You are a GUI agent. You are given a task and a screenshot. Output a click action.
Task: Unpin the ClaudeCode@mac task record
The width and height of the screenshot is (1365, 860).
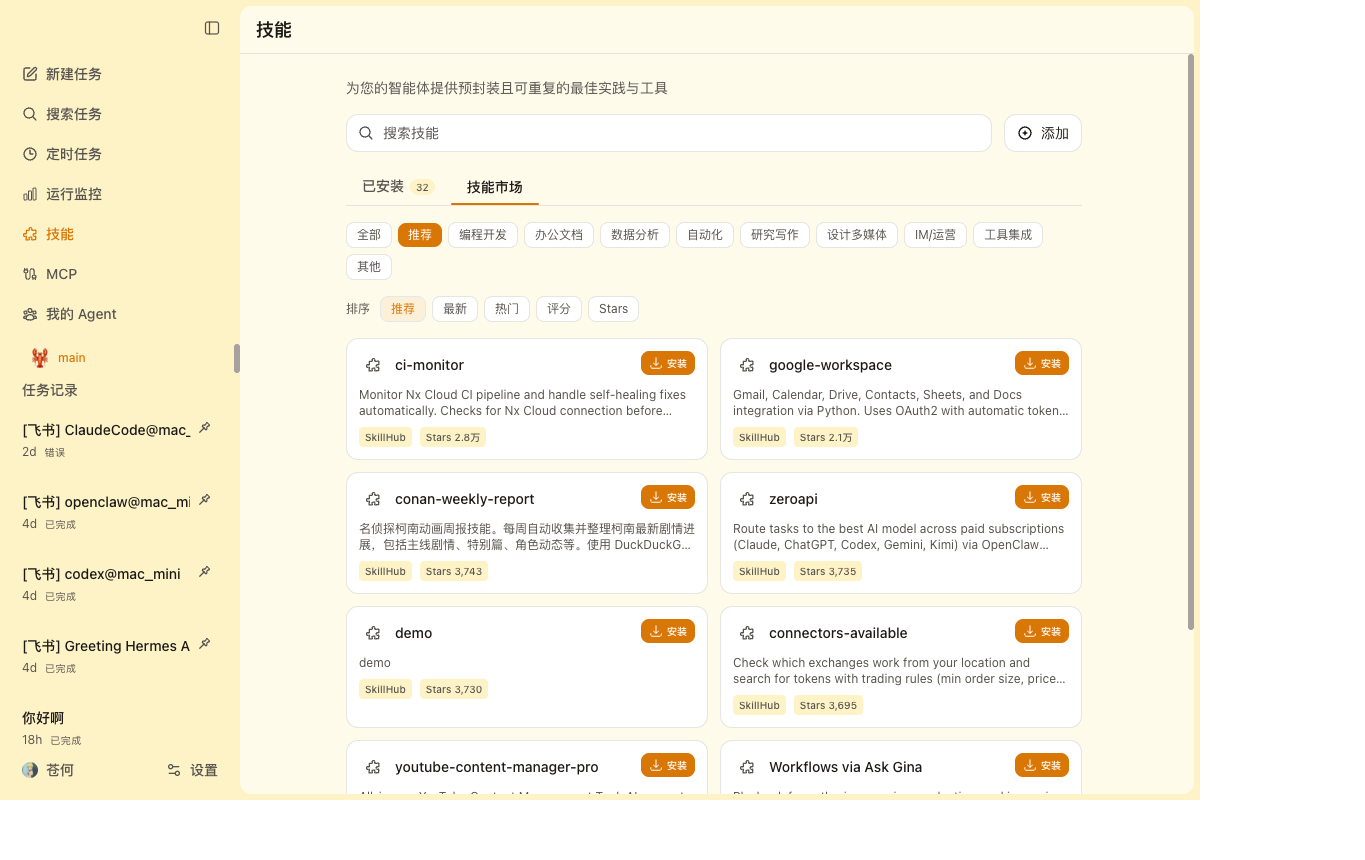[x=204, y=428]
